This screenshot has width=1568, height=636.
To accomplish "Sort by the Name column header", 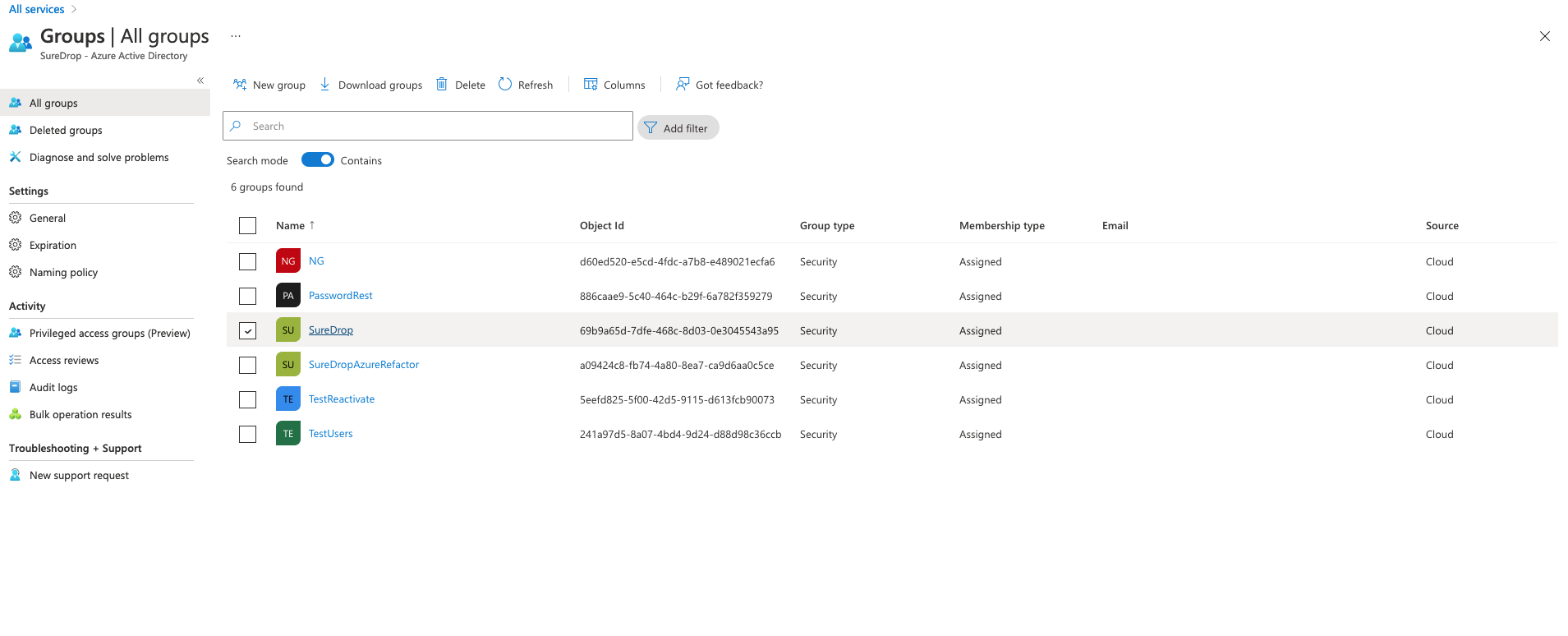I will (290, 225).
